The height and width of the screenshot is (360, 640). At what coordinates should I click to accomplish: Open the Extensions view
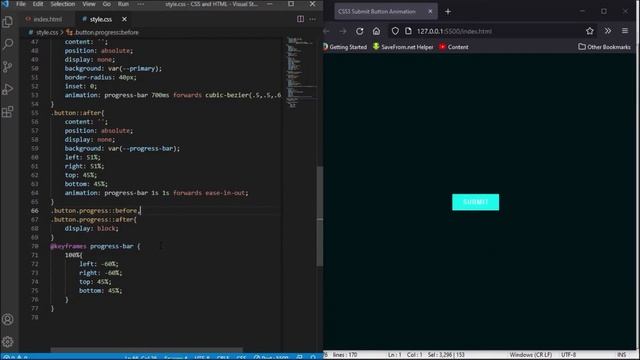(x=7, y=111)
